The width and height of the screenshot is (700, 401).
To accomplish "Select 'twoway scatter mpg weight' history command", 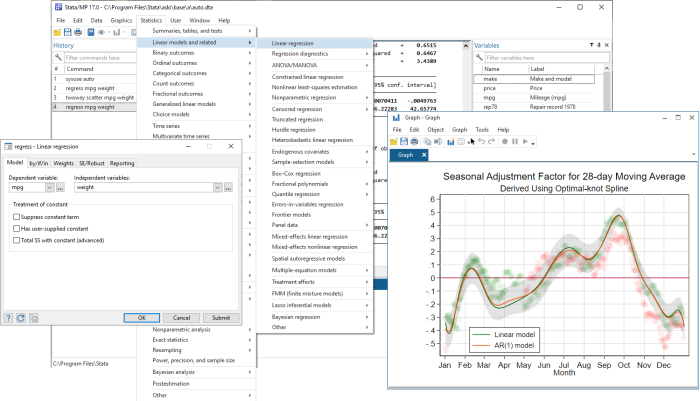I will click(x=95, y=97).
